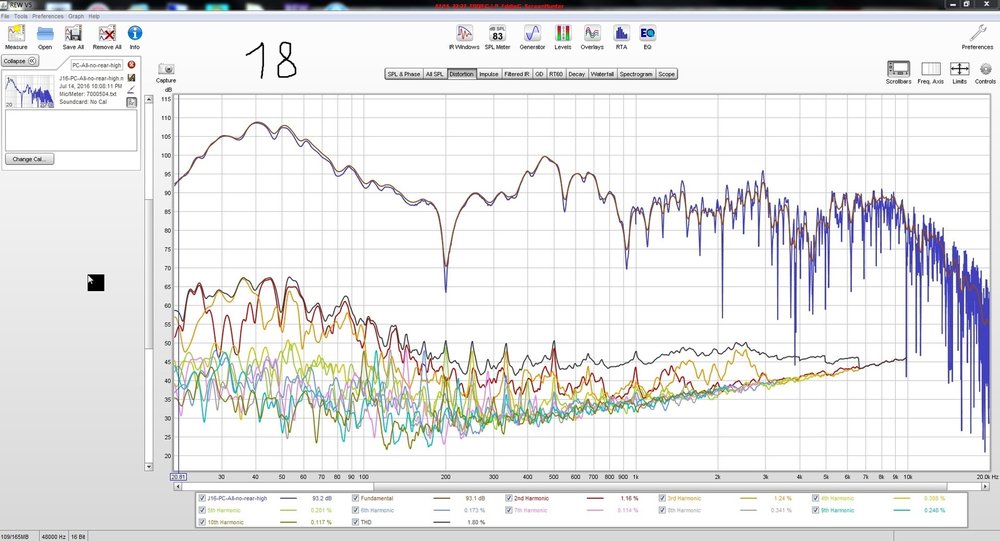
Task: Open the IR Windows settings
Action: tap(464, 33)
